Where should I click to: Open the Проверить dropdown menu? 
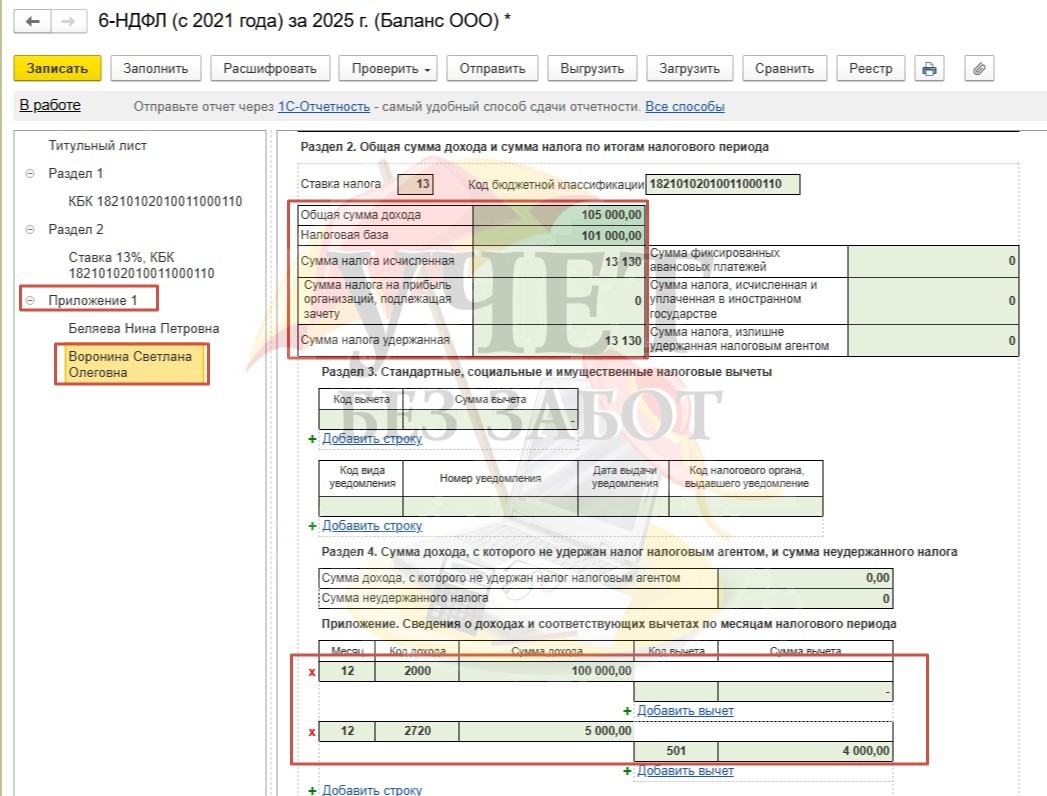389,69
